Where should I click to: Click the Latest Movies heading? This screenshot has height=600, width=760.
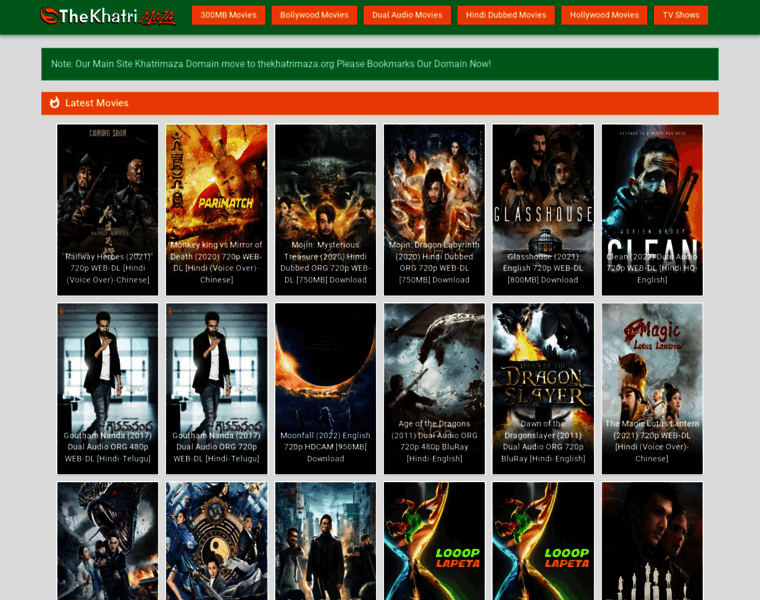(96, 103)
